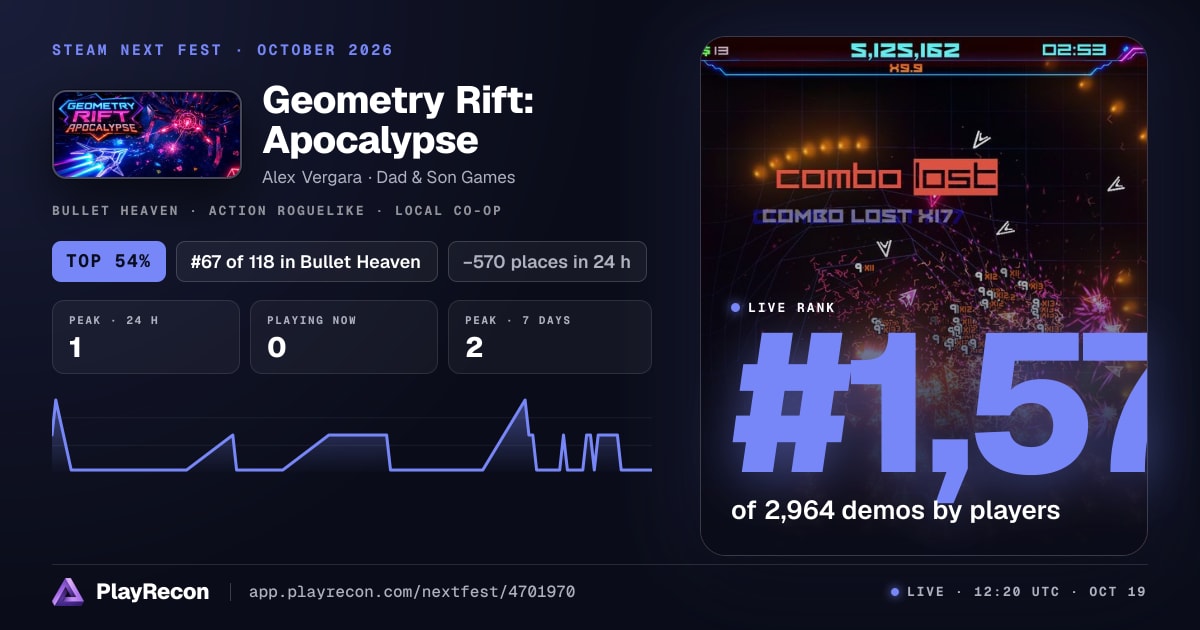This screenshot has width=1200, height=630.
Task: Click the BULLET HEAVEN · ACTION ROGUELIKE · LOCAL CO-OP tags
Action: (277, 211)
